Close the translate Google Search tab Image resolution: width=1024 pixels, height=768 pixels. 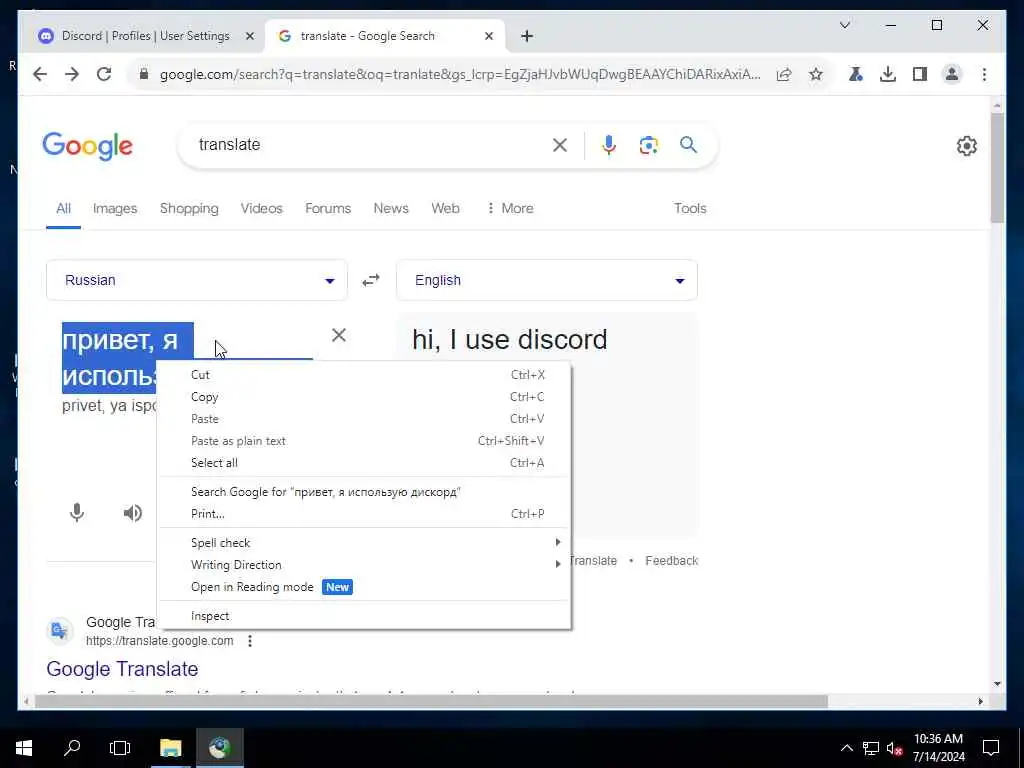[x=488, y=36]
